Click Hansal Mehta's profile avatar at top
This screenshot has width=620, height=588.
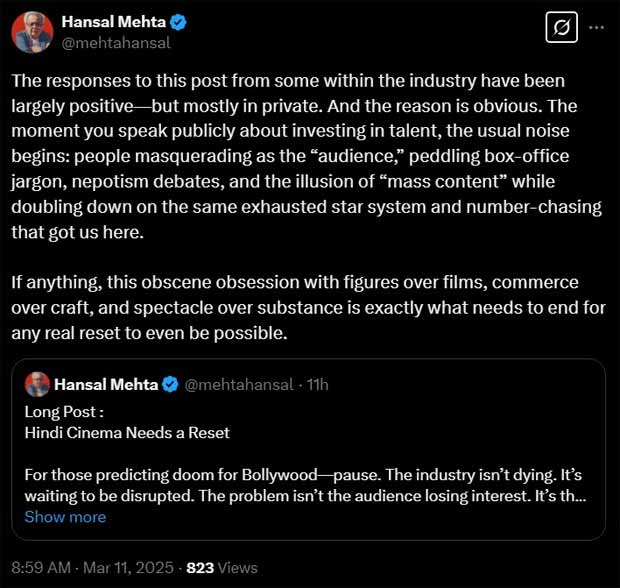click(x=32, y=32)
